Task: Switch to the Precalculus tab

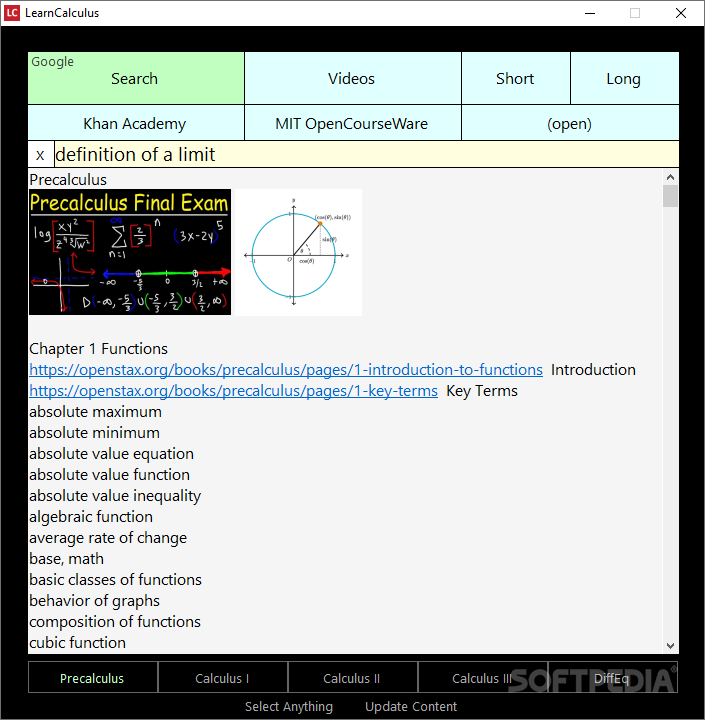Action: tap(92, 678)
